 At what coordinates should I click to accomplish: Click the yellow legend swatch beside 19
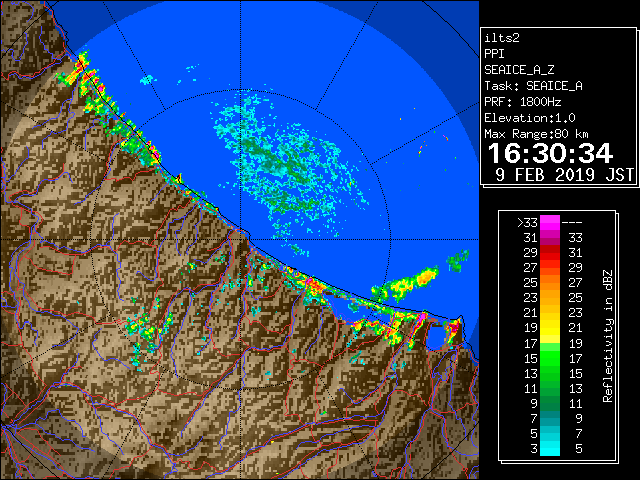[550, 328]
